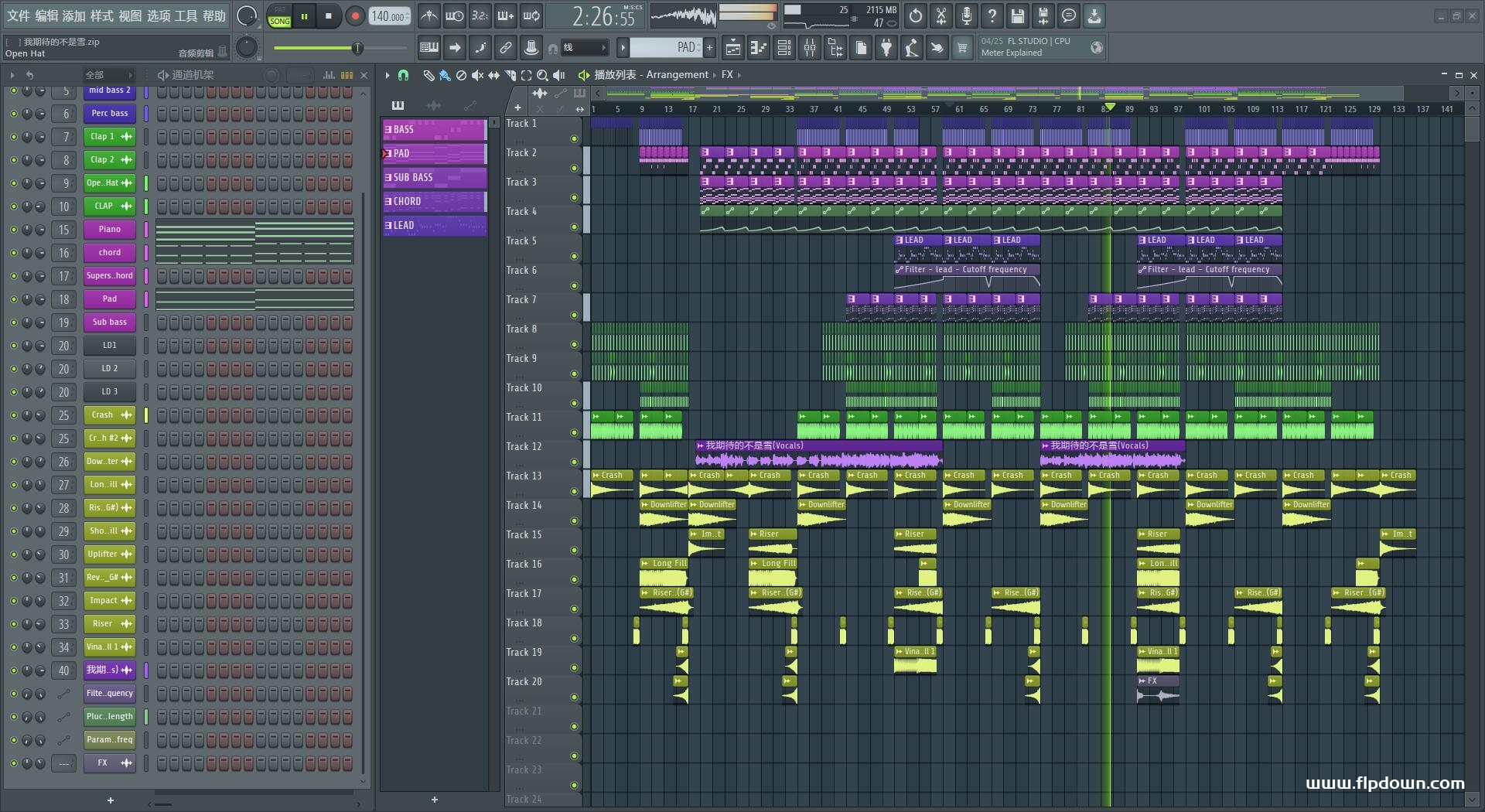1485x812 pixels.
Task: Open the channel filter dropdown 全部
Action: tap(108, 75)
